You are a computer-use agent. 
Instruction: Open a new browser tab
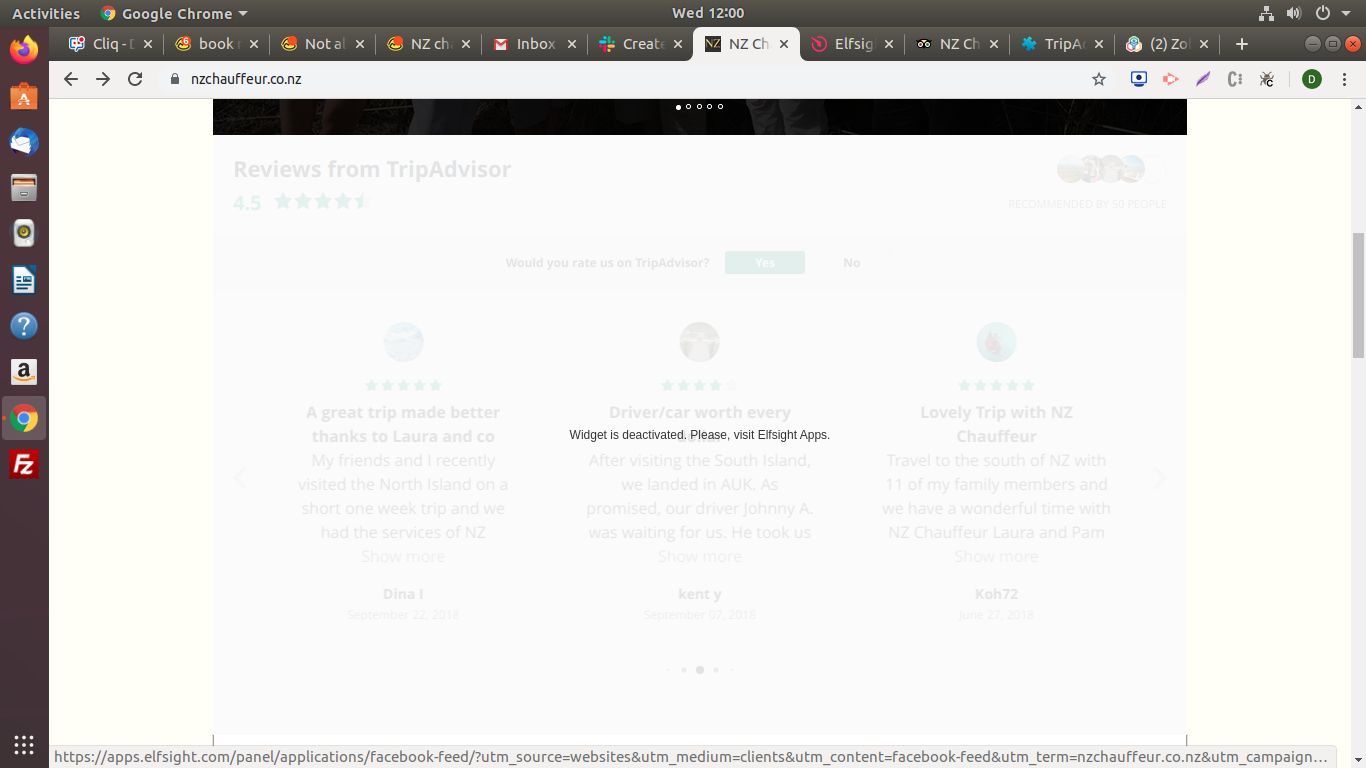tap(1241, 44)
